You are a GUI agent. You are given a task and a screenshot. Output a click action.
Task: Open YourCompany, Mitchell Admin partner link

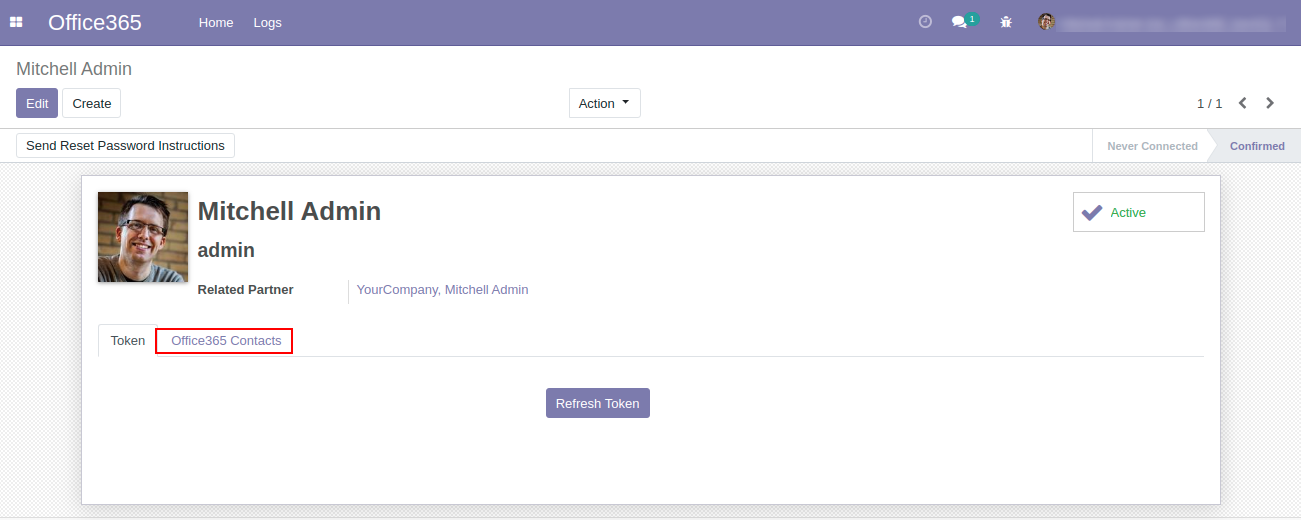(442, 290)
